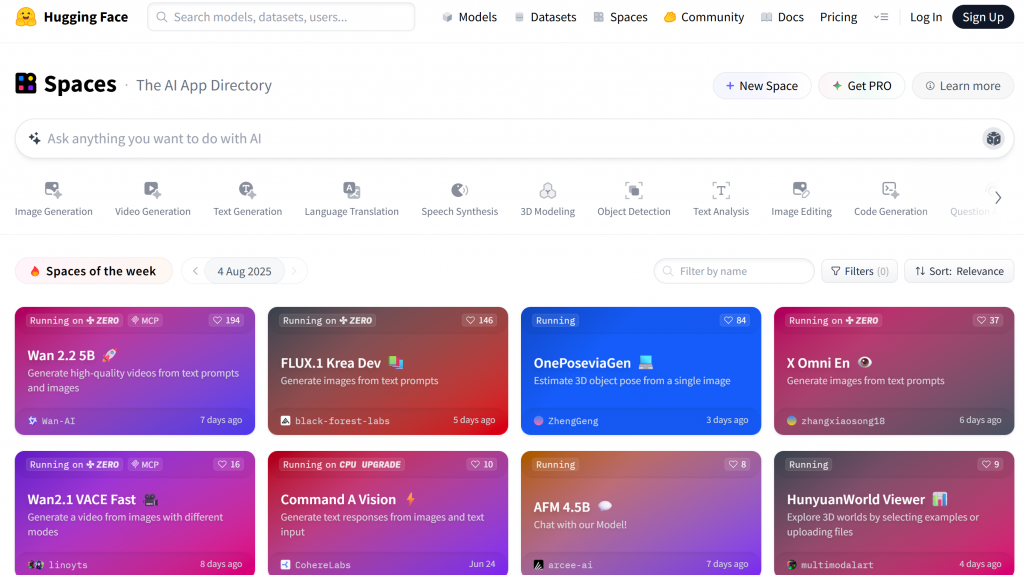Open the OnePoseviaGen space card

click(x=641, y=370)
